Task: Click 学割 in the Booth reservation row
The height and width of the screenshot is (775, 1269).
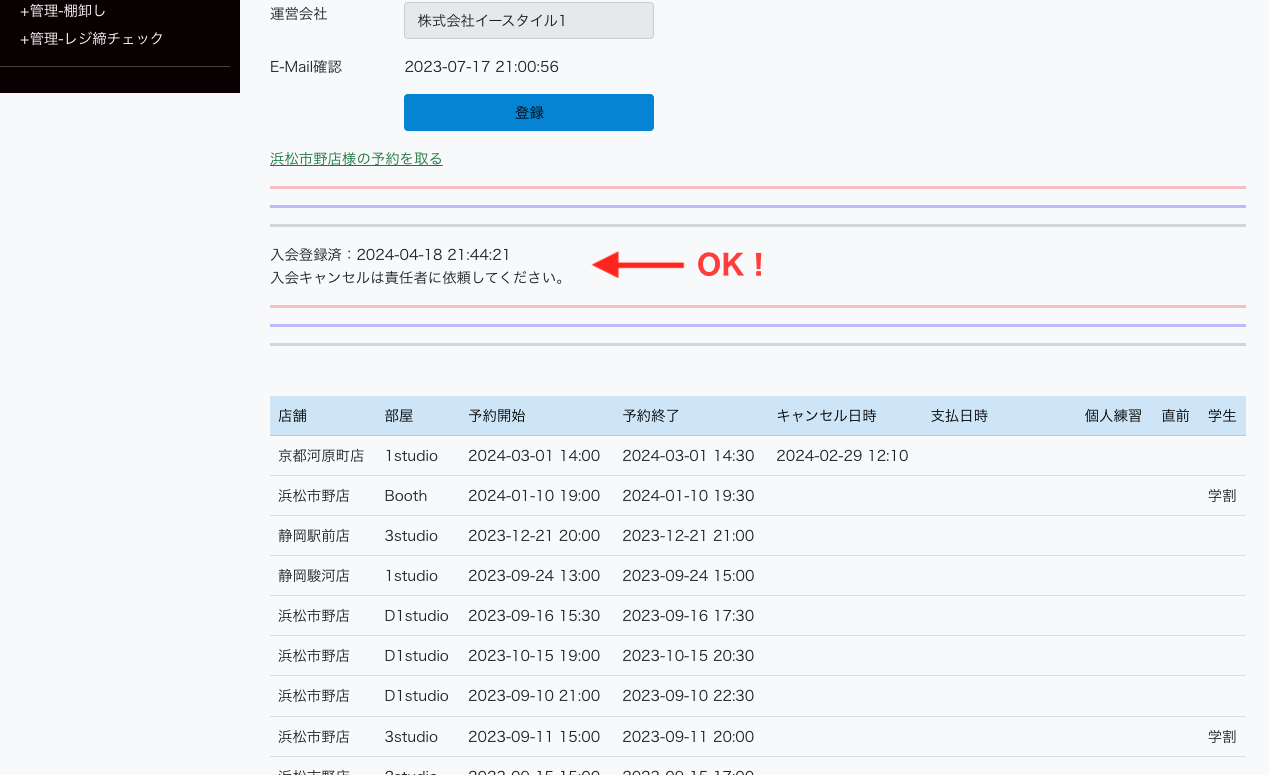Action: pos(1222,496)
